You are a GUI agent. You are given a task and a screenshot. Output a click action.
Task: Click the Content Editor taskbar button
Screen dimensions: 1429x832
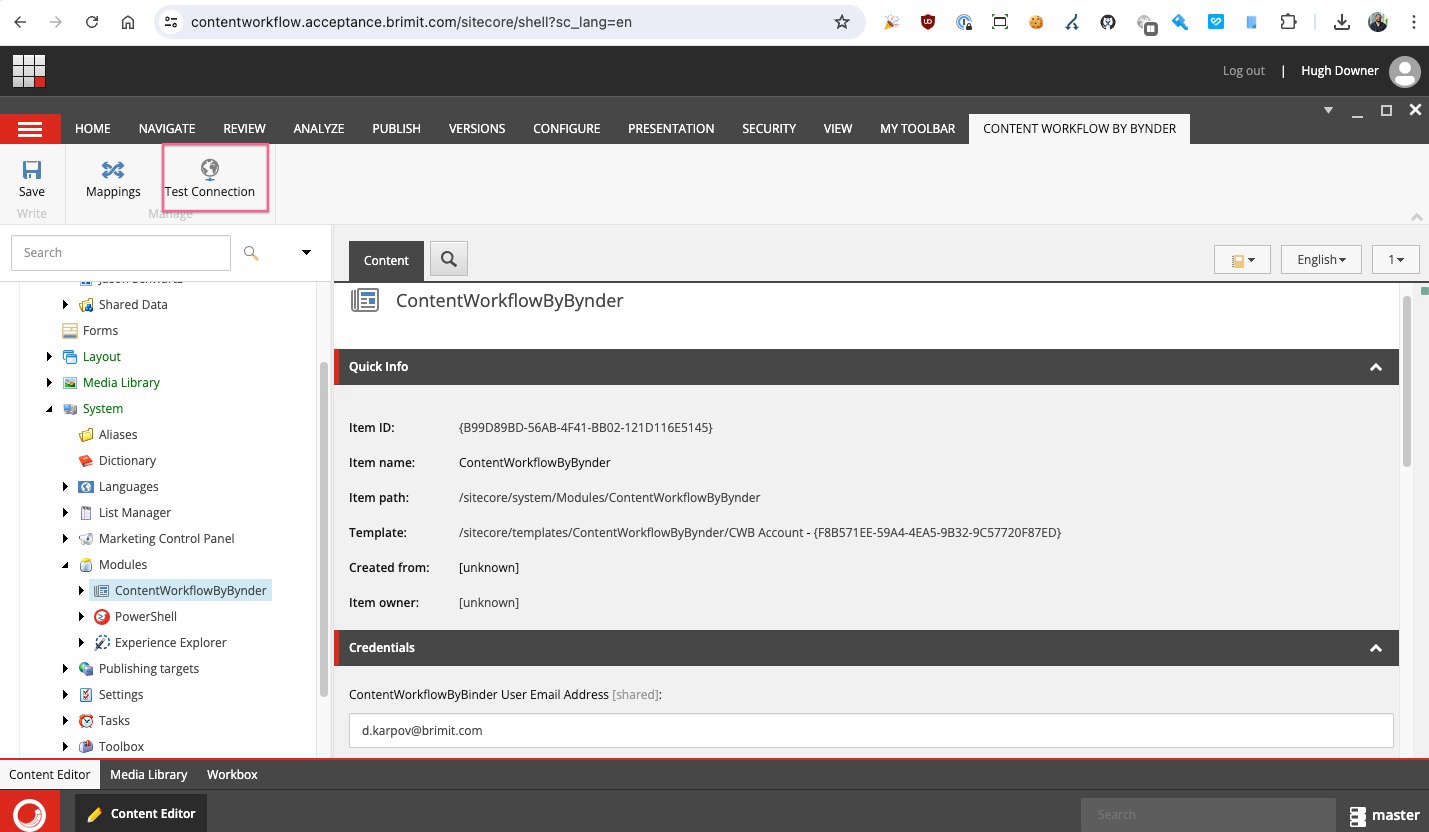coord(142,814)
